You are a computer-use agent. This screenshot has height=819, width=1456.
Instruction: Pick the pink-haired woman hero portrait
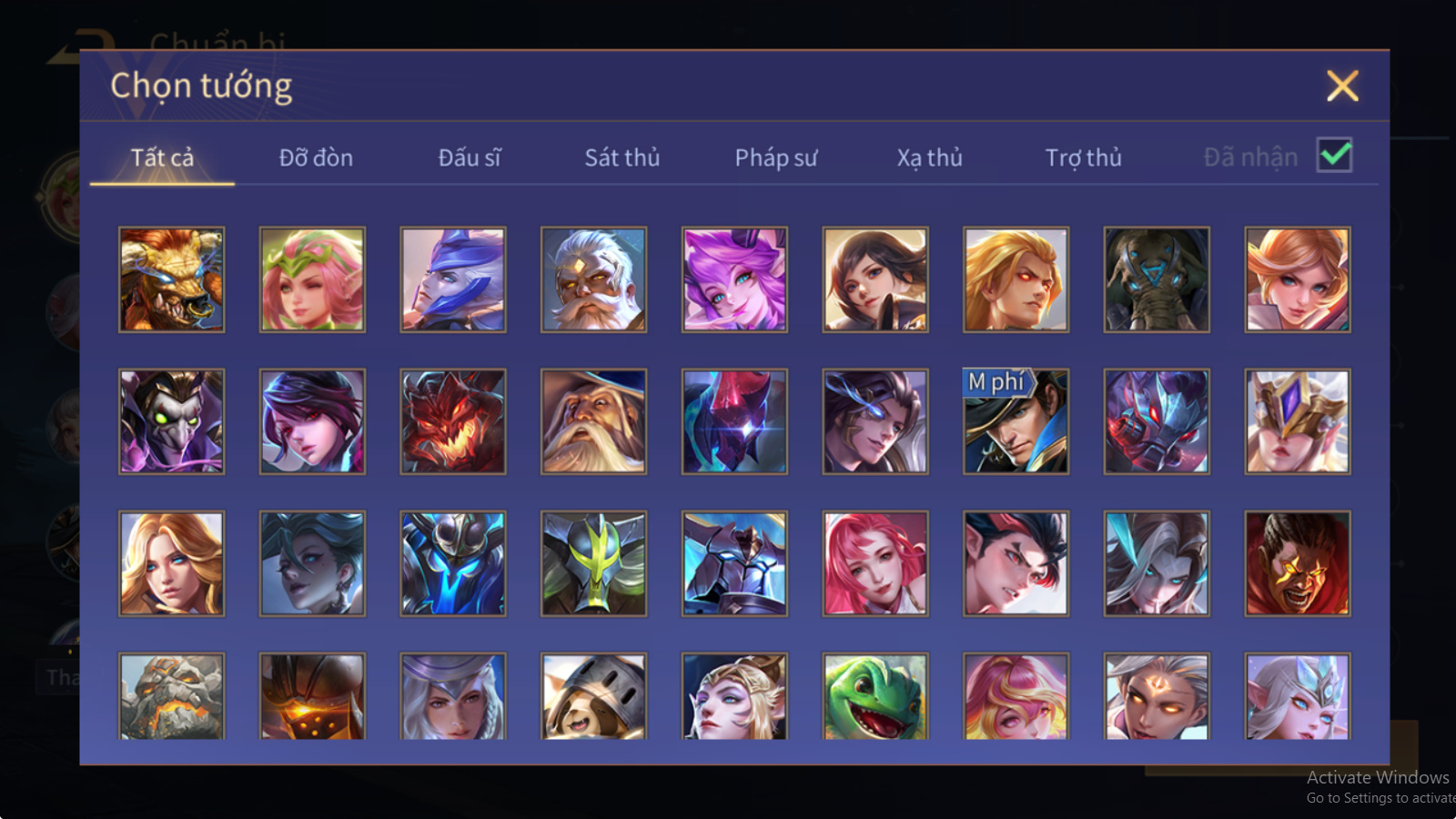(875, 563)
